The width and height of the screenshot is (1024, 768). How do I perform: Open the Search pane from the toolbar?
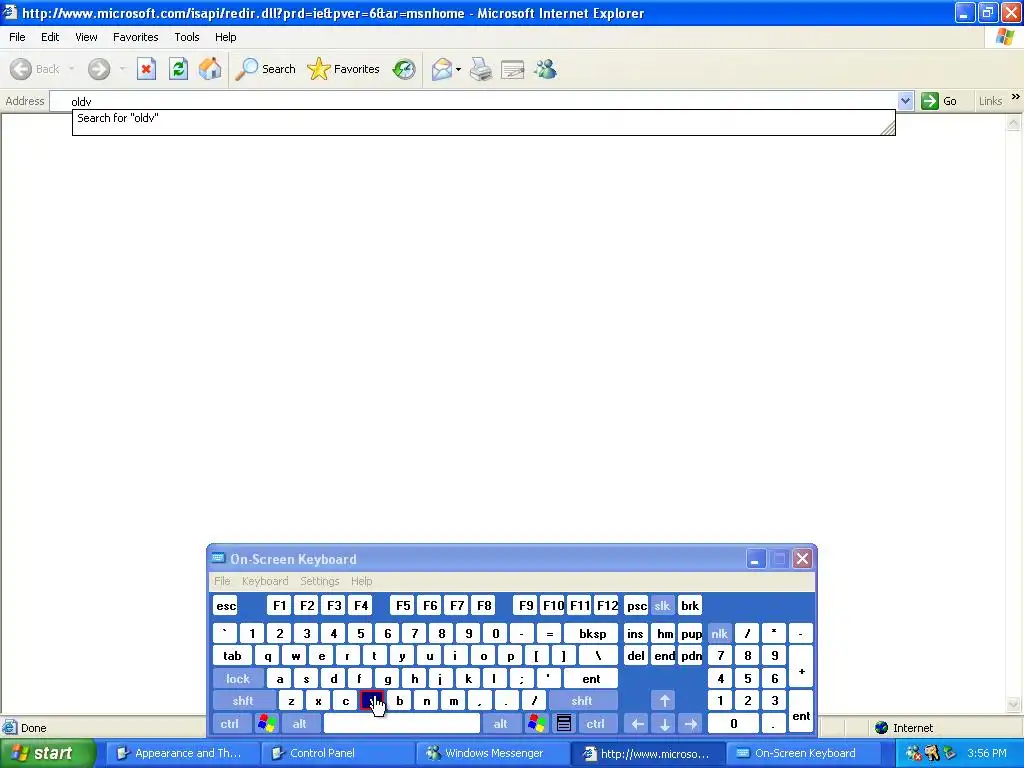(x=266, y=69)
